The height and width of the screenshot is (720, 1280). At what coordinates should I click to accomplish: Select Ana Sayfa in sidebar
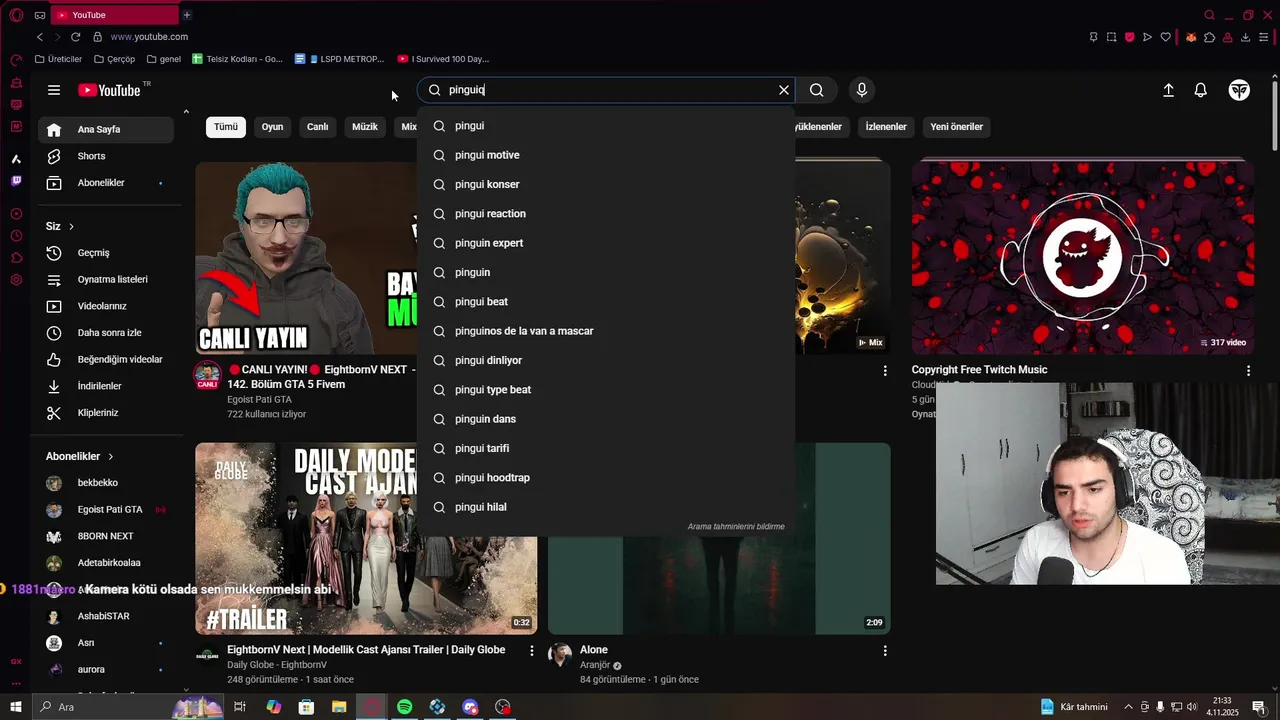pos(106,129)
